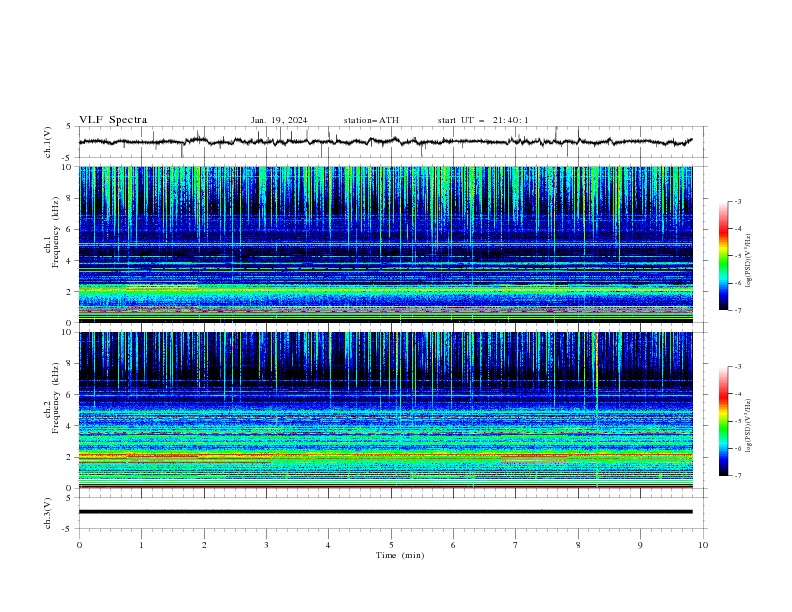Select the "Jan. 19, 2024" date label
The height and width of the screenshot is (612, 792).
coord(279,120)
